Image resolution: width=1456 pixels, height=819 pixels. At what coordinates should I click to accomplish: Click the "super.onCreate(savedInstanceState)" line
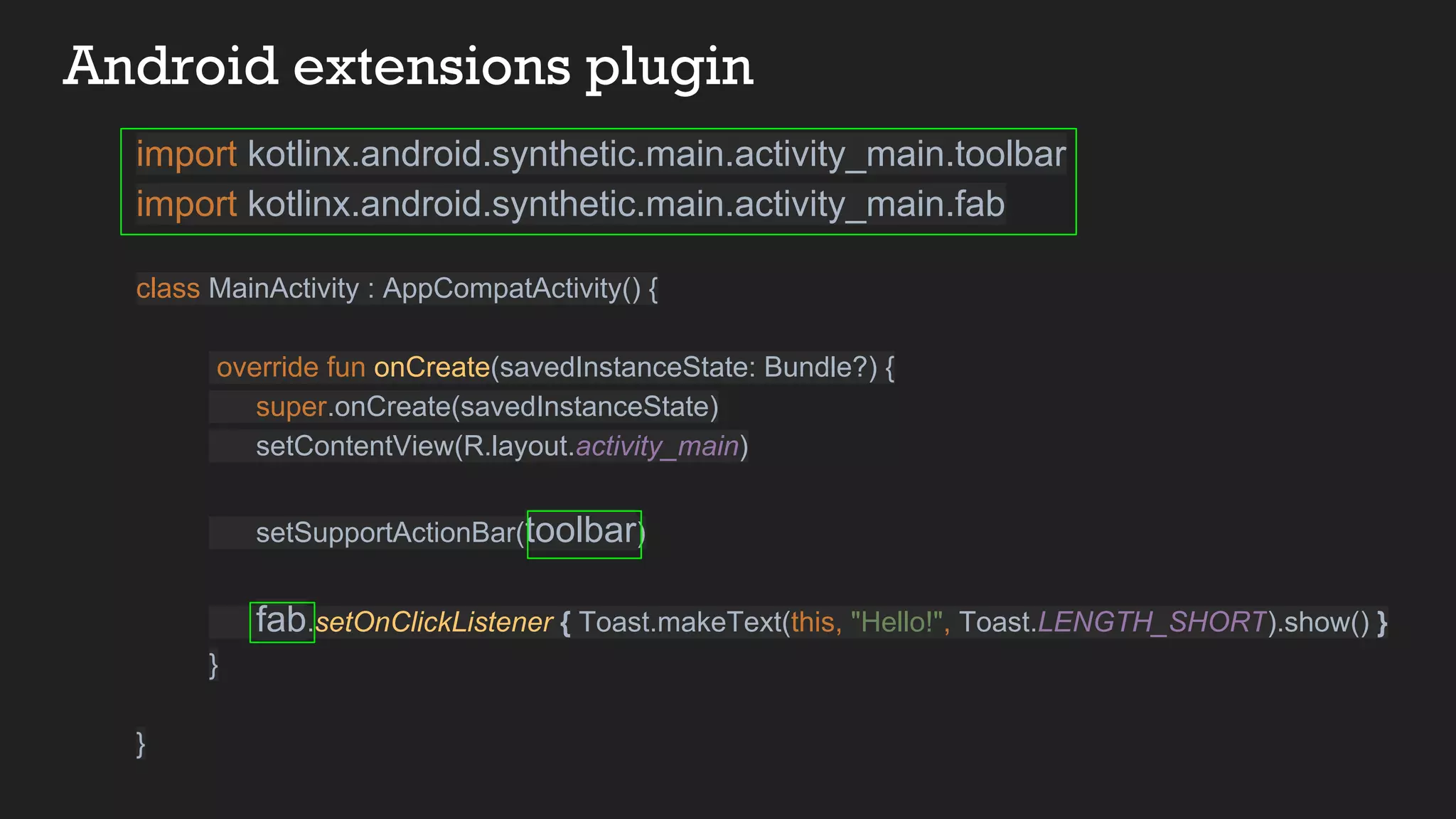coord(487,407)
